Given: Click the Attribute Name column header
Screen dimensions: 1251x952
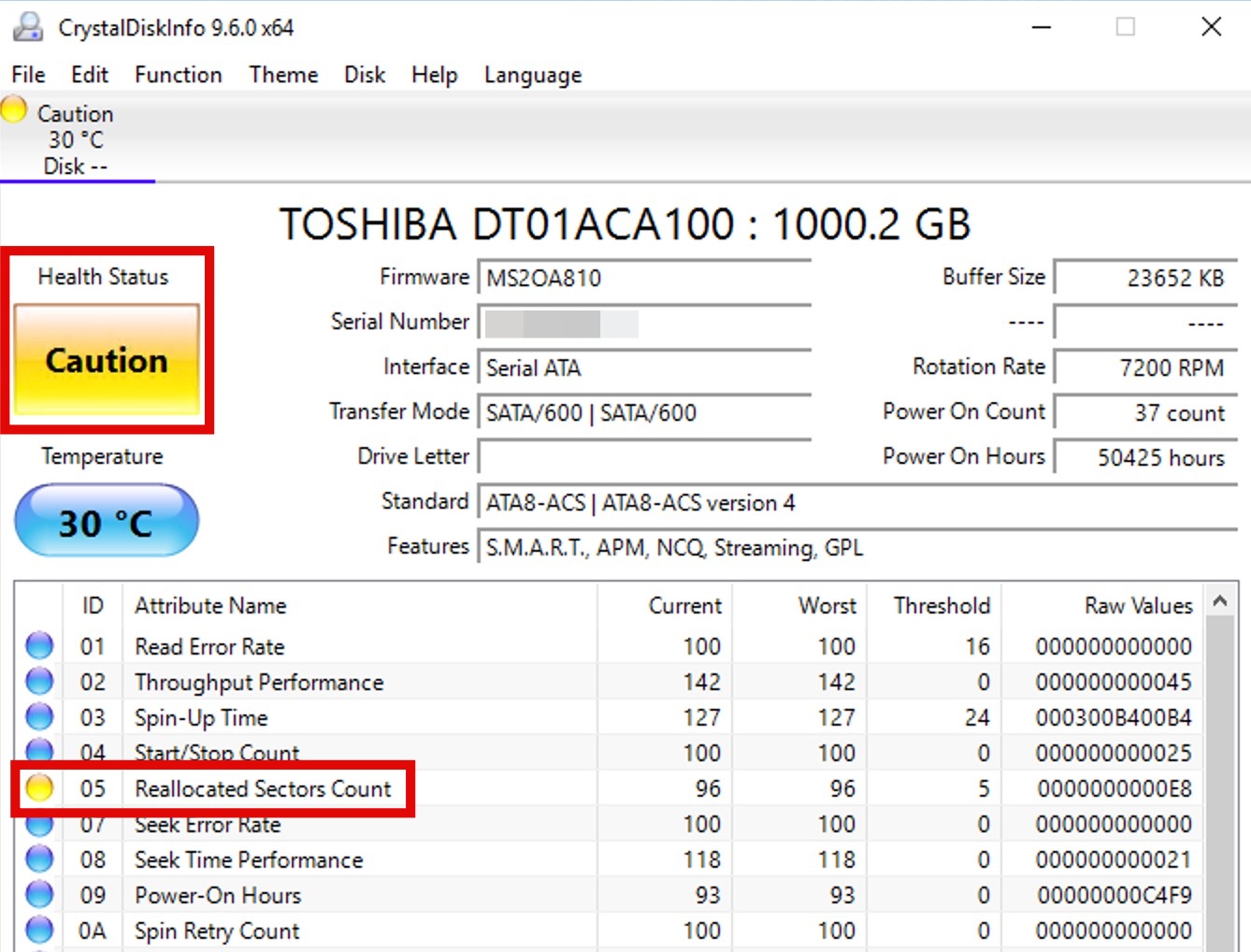Looking at the screenshot, I should [x=360, y=605].
